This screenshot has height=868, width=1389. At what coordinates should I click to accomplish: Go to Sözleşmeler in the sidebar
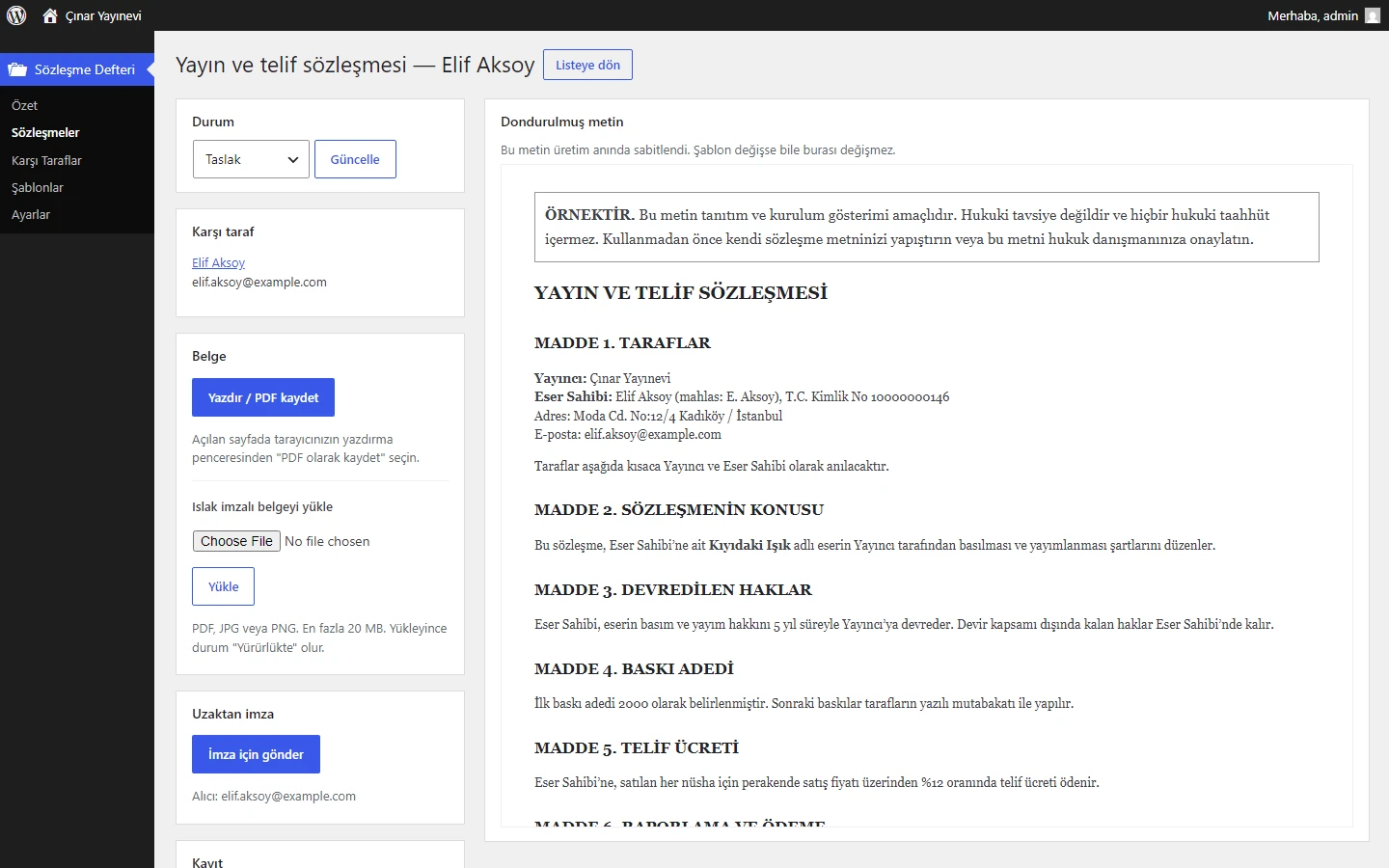click(x=45, y=132)
